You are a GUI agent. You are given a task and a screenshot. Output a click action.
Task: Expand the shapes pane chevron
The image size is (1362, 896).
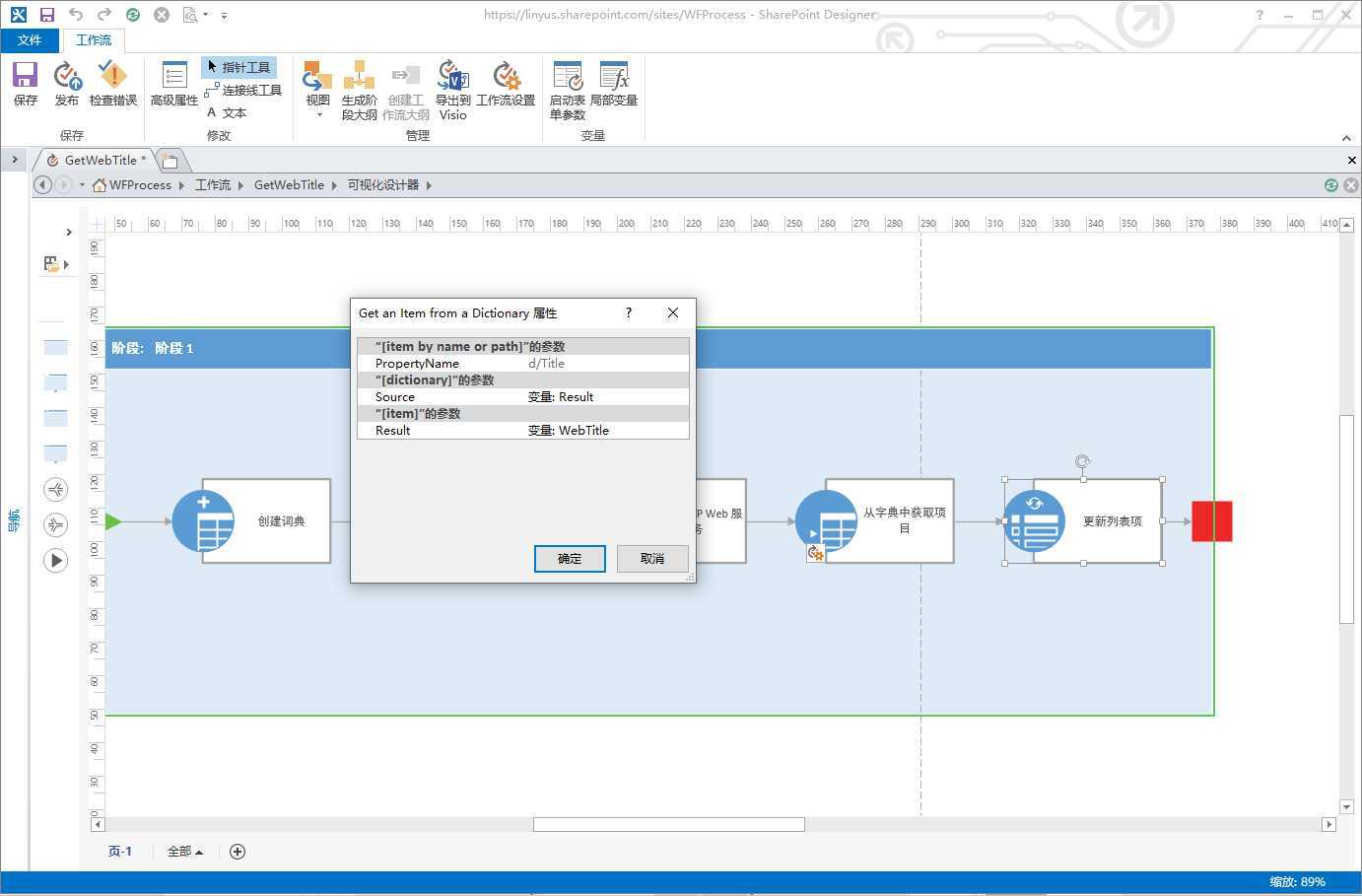point(68,233)
